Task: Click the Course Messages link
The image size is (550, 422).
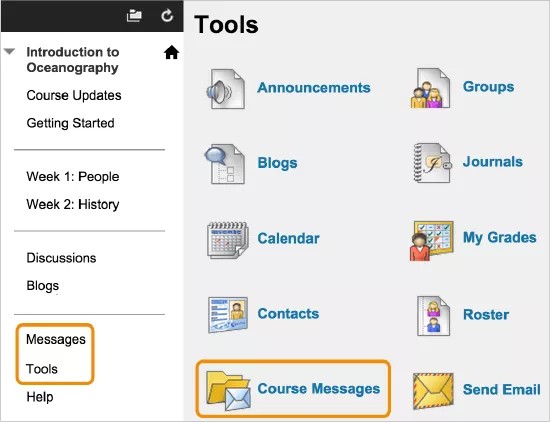Action: 318,389
